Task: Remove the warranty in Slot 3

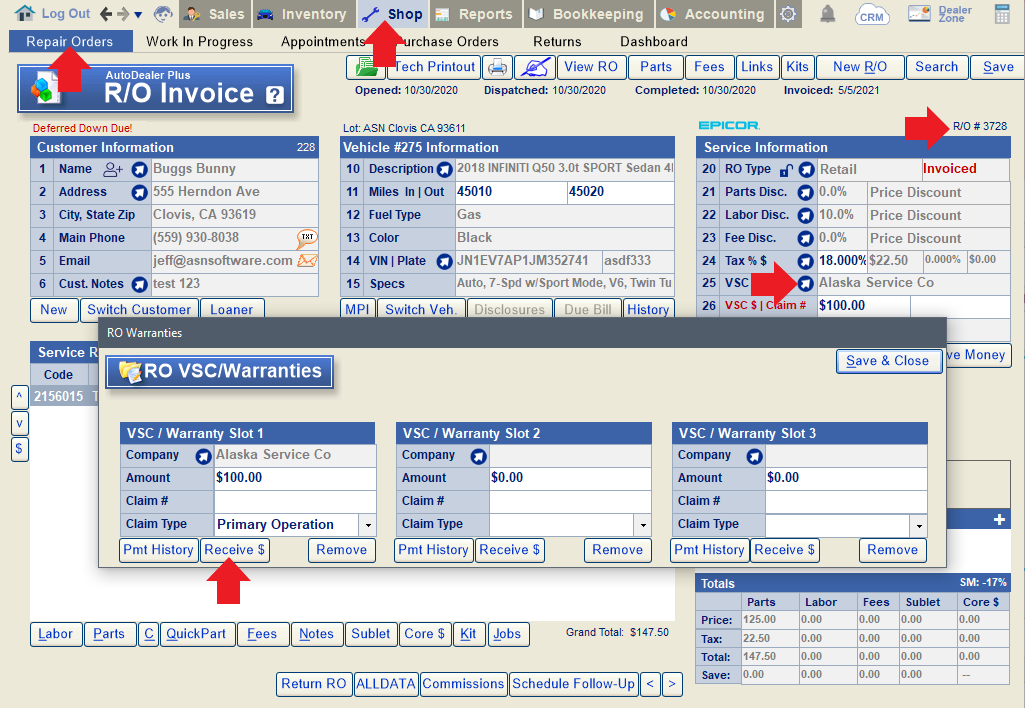Action: point(893,550)
